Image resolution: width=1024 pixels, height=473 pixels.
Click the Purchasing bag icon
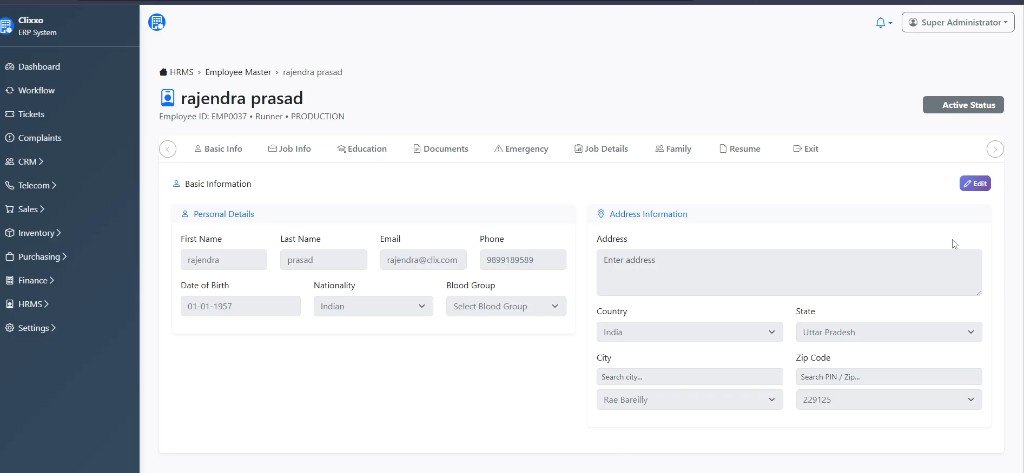click(9, 257)
